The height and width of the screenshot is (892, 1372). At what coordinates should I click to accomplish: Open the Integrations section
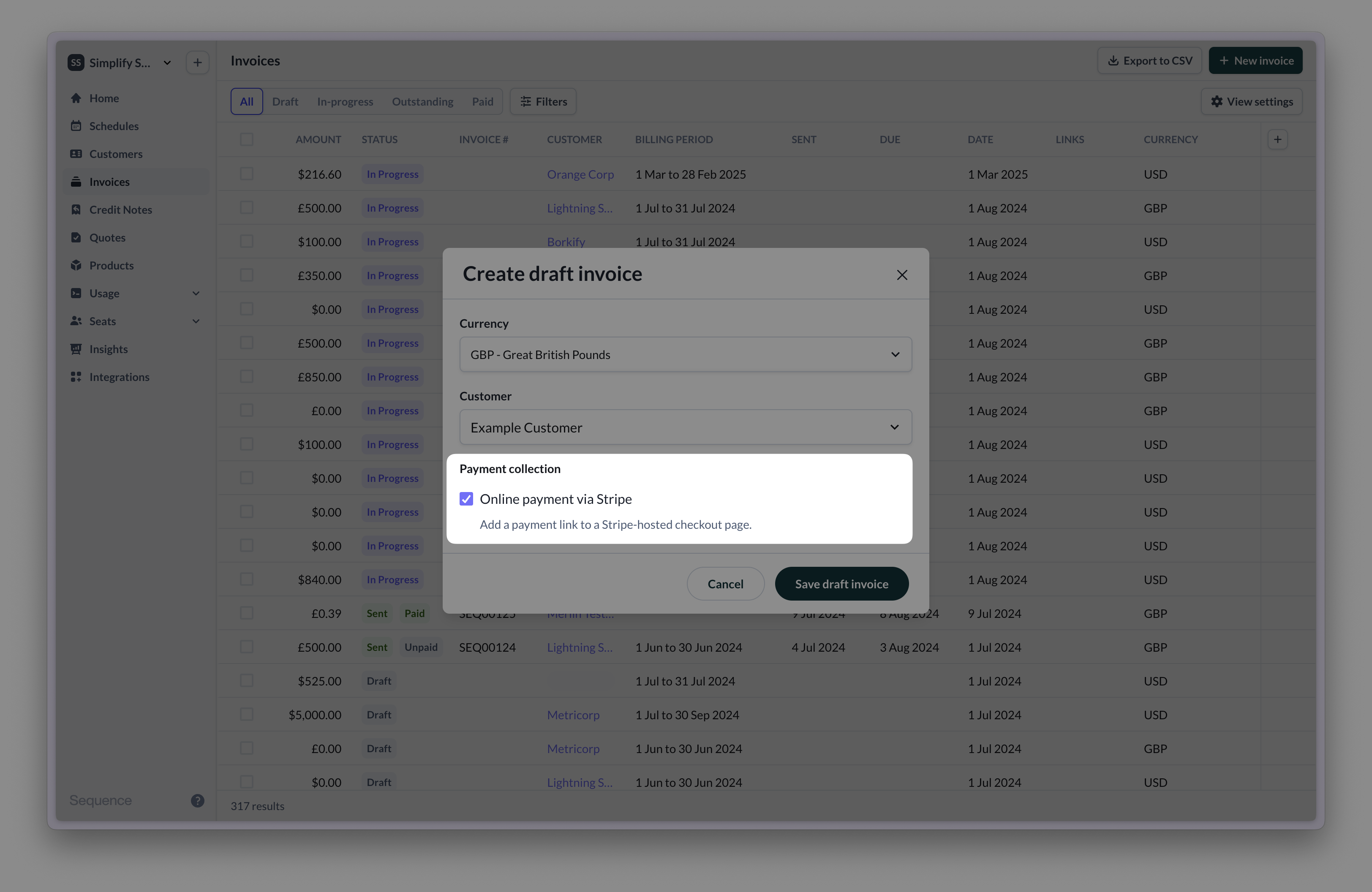pos(119,377)
